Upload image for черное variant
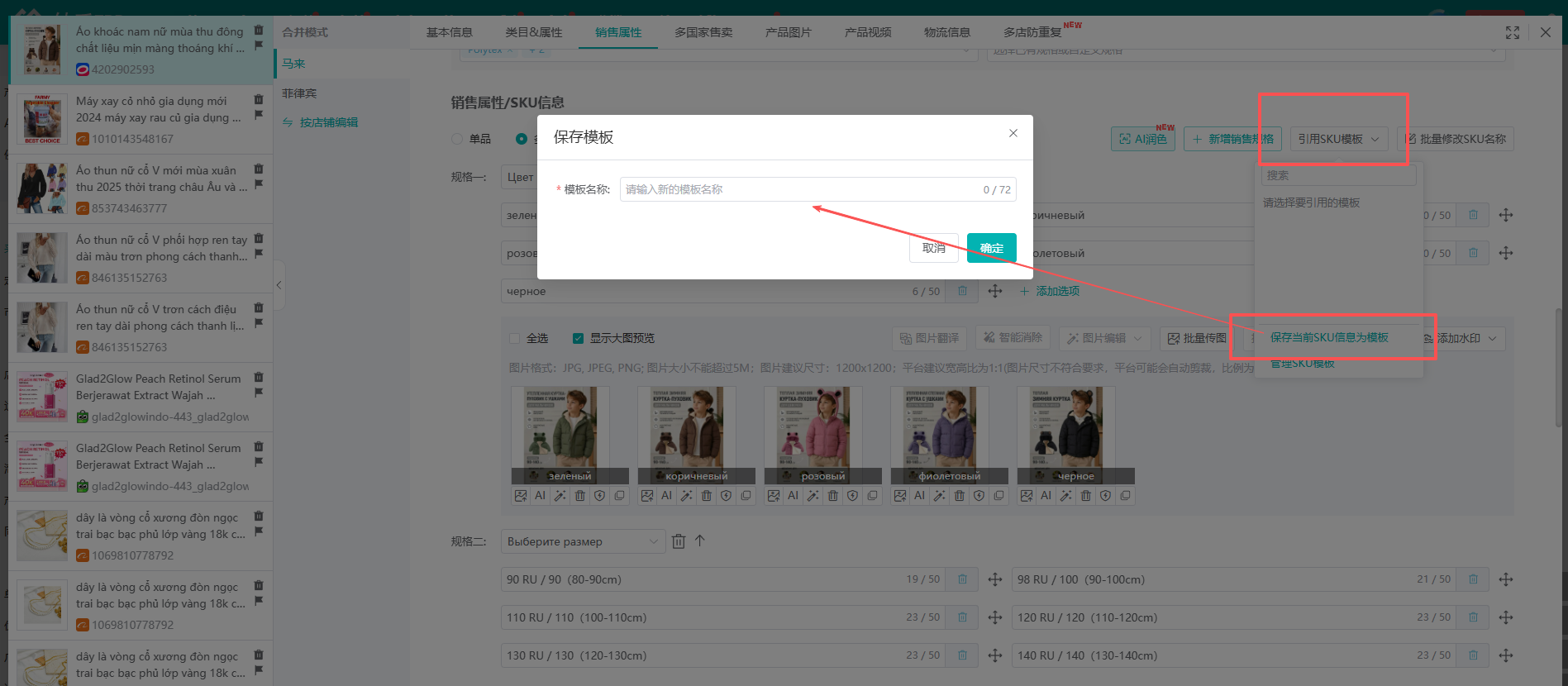Screen dimensions: 1568x686 [1027, 496]
